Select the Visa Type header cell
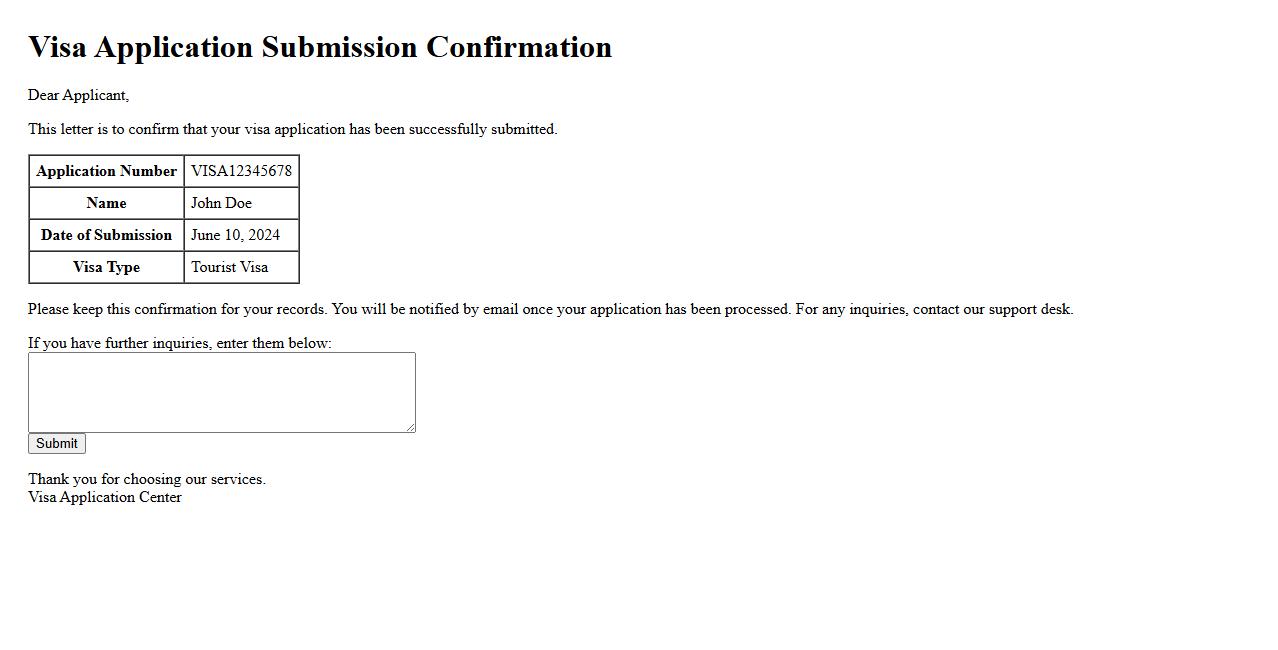 [106, 267]
